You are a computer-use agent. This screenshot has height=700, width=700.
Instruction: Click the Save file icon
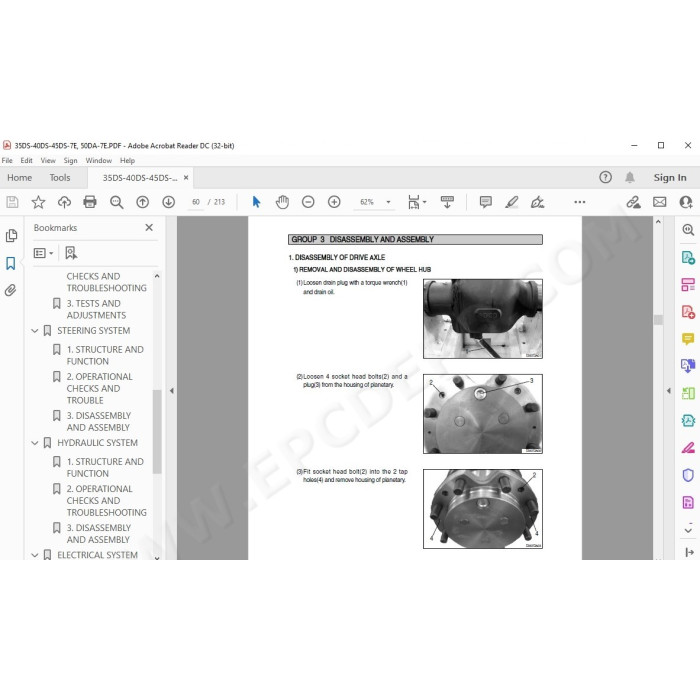[12, 202]
